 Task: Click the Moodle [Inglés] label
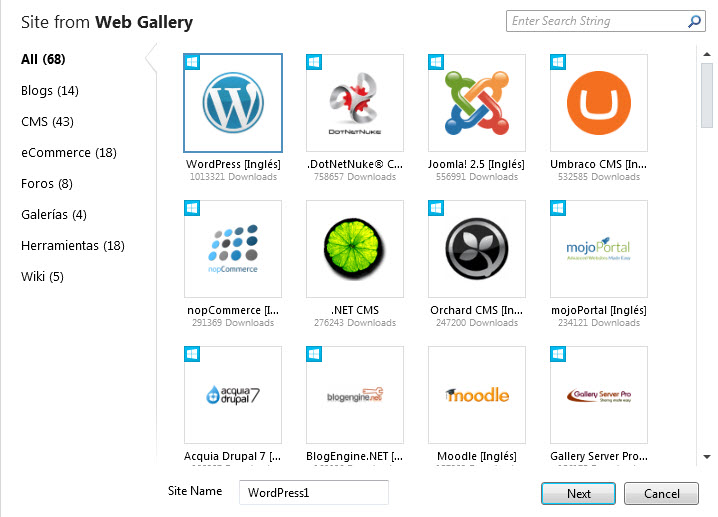coord(477,457)
